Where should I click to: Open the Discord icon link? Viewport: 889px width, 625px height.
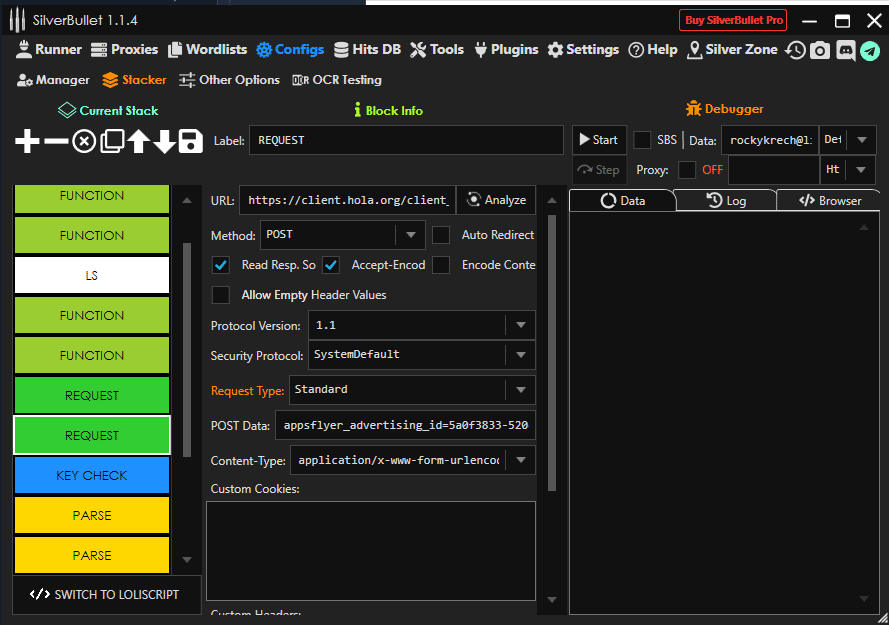845,50
